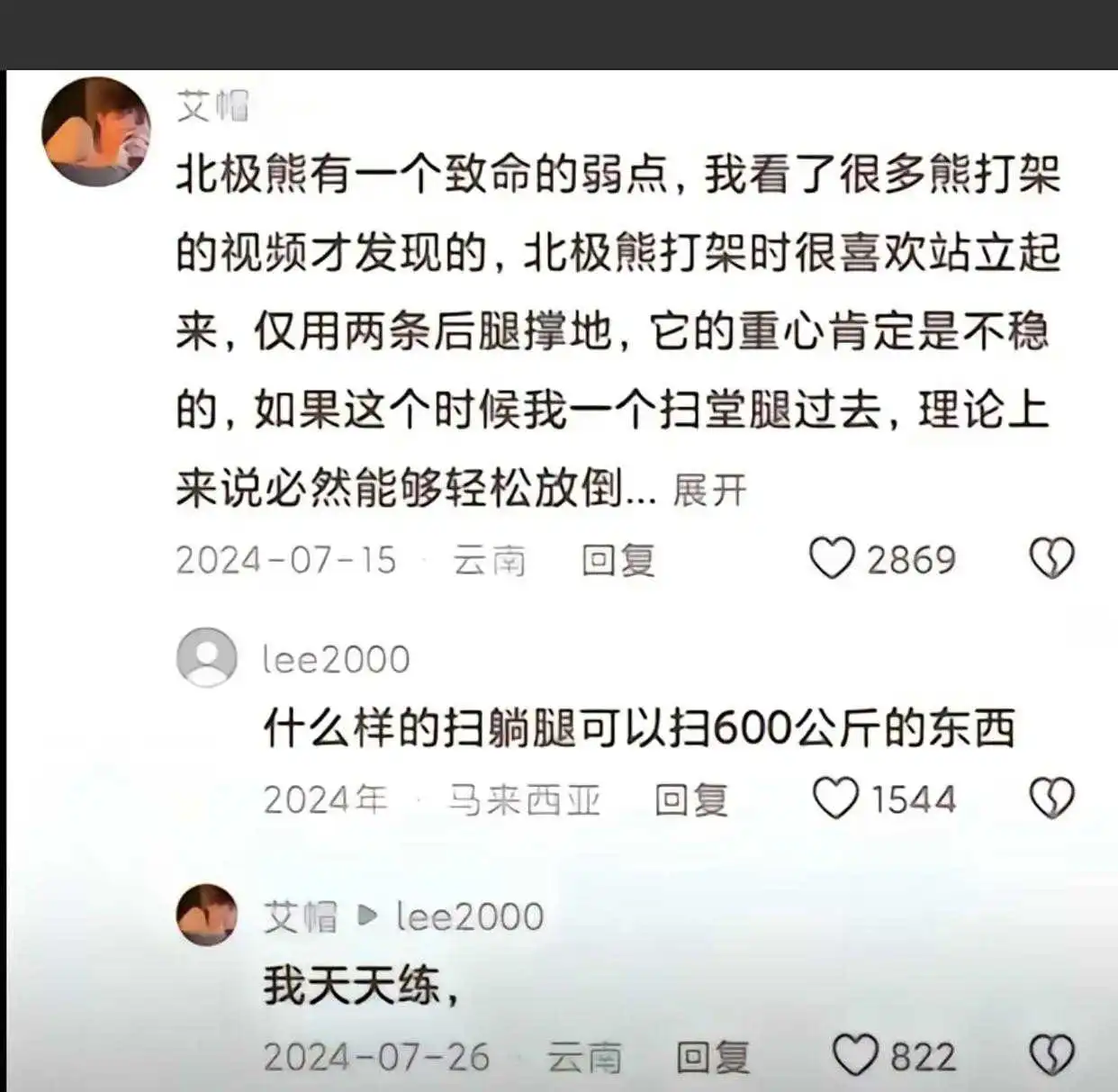Click the comment text about 北极熊
The width and height of the screenshot is (1118, 1092).
coord(618,331)
